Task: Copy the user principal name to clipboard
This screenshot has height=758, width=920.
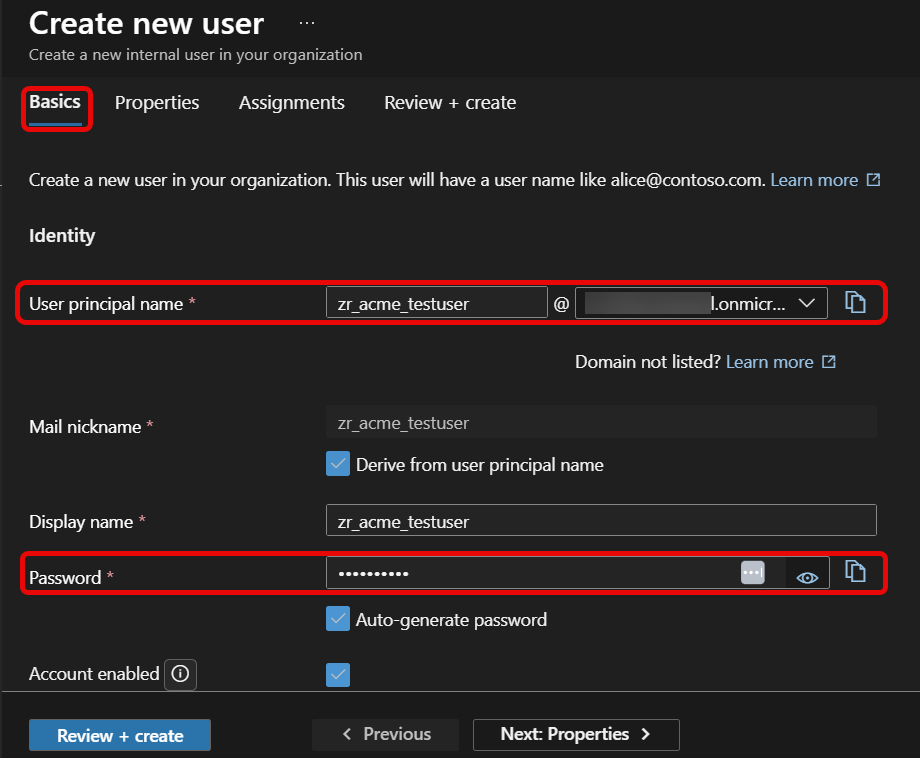Action: pos(855,302)
